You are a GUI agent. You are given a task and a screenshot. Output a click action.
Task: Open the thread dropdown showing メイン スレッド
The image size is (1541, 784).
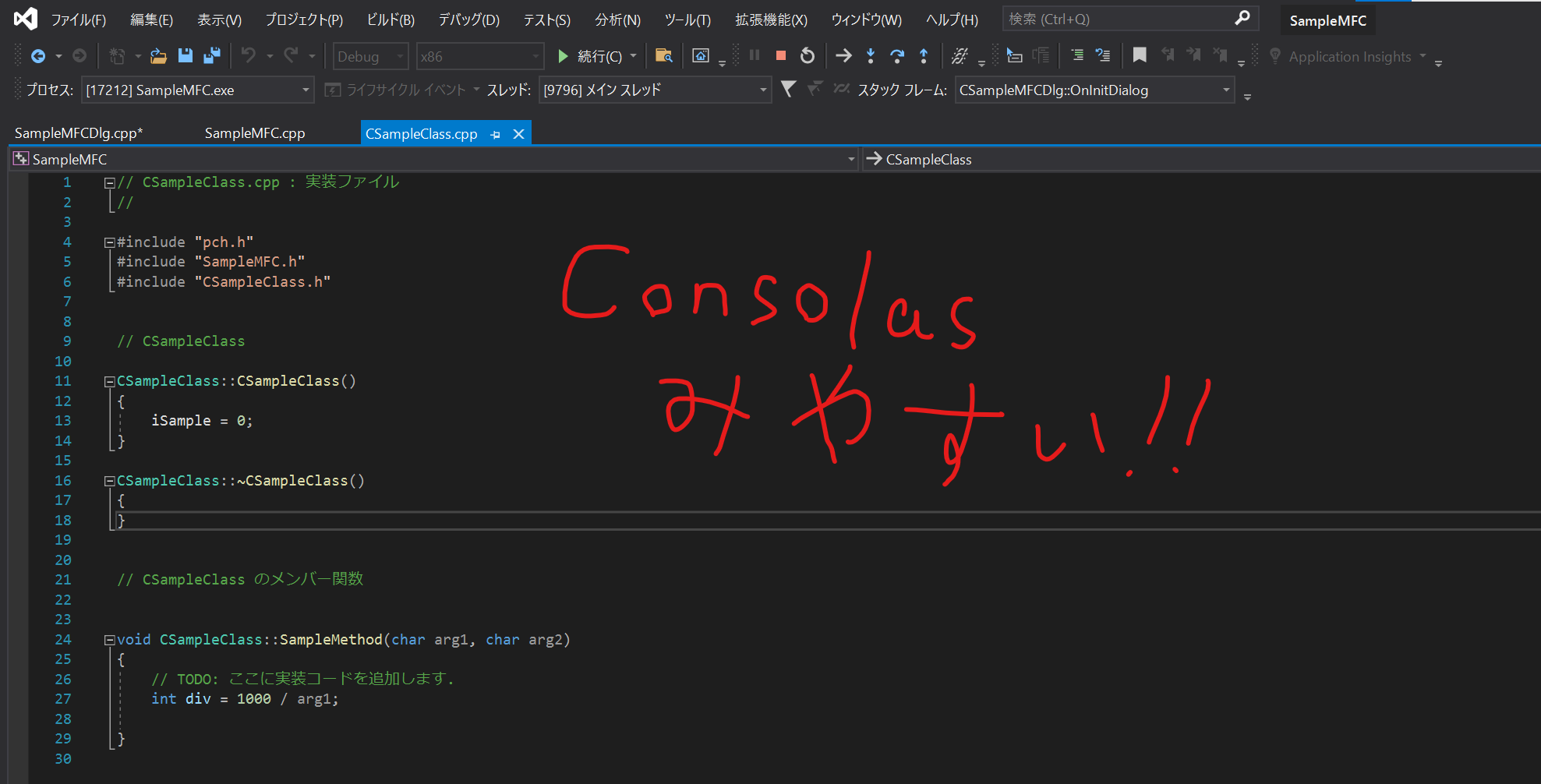click(x=655, y=90)
